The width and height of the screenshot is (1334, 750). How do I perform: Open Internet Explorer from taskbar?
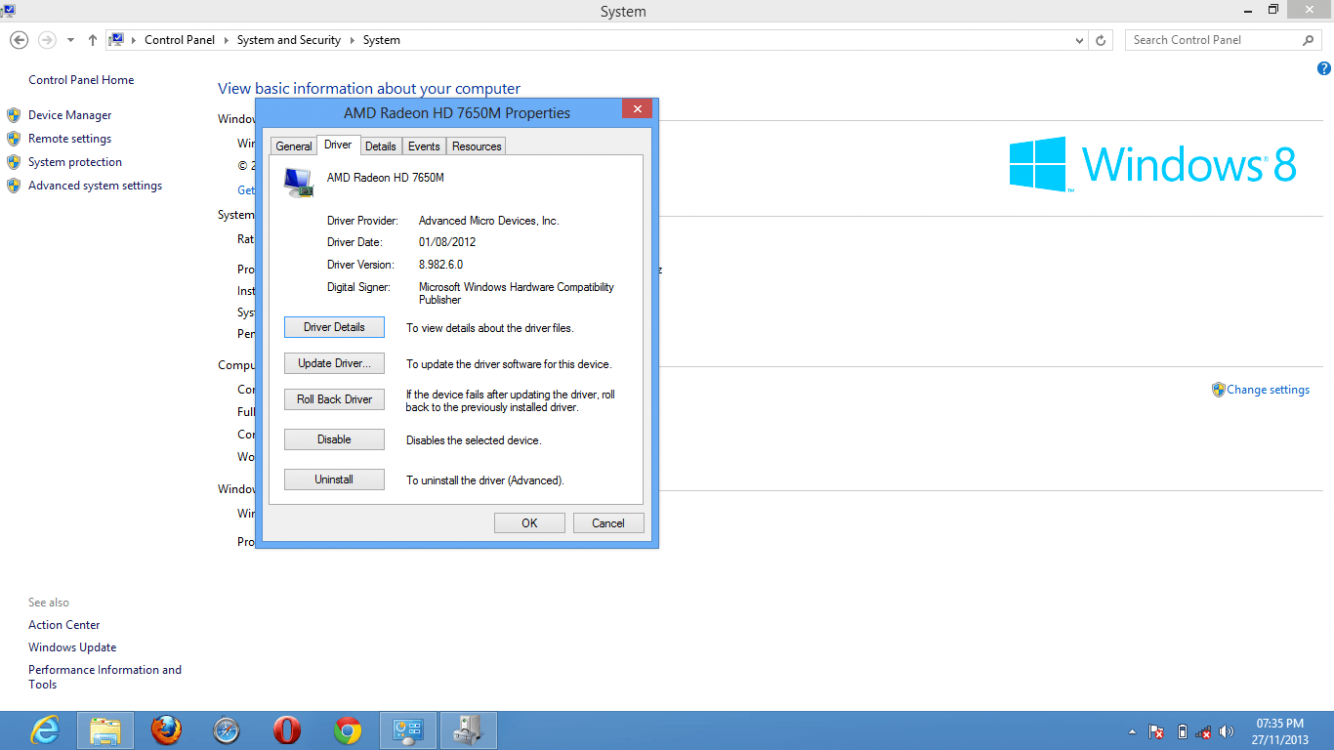45,731
